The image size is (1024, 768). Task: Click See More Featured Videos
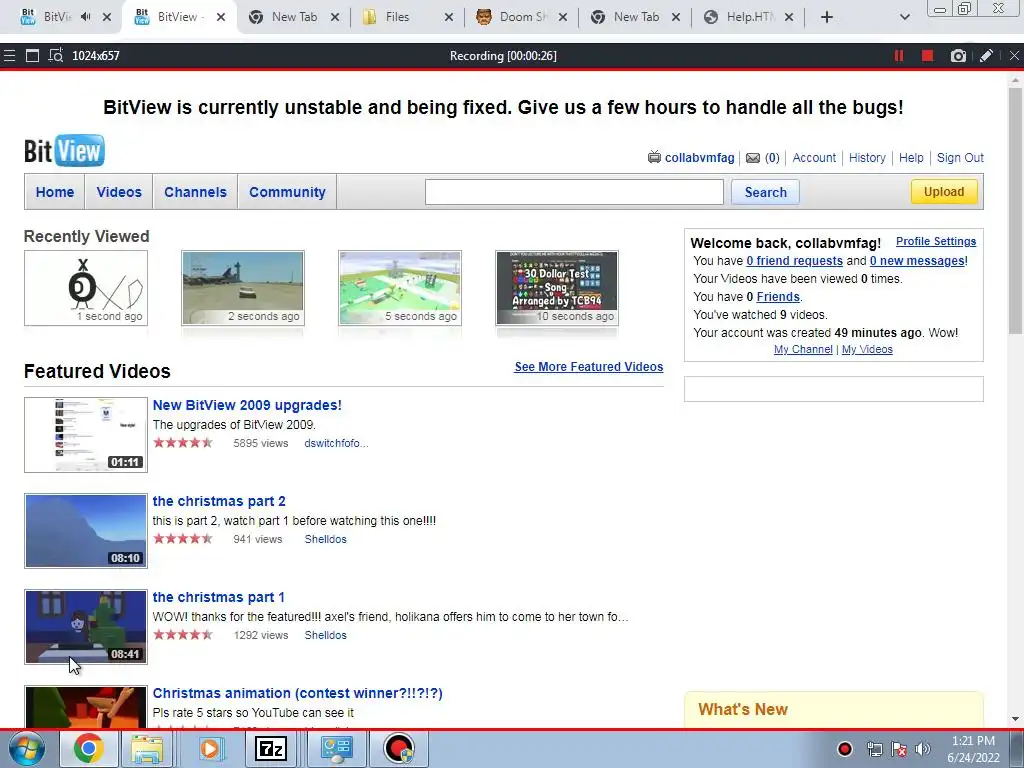click(x=588, y=366)
